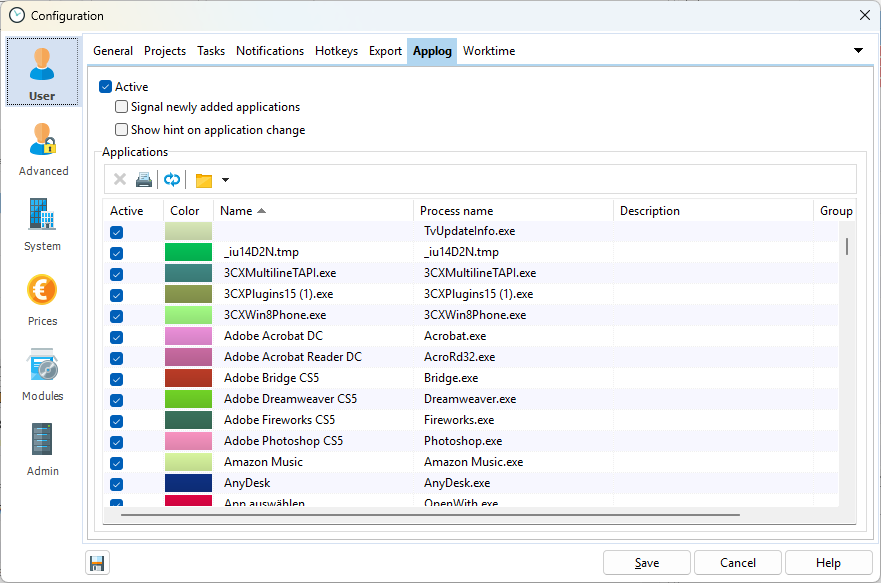
Task: Click the color swatch for Adobe Bridge CS5
Action: tap(188, 378)
